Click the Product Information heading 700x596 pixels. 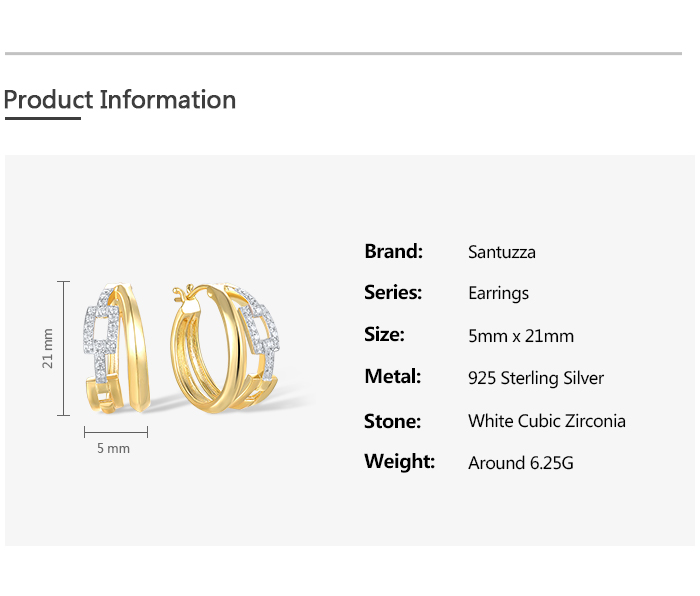[120, 100]
